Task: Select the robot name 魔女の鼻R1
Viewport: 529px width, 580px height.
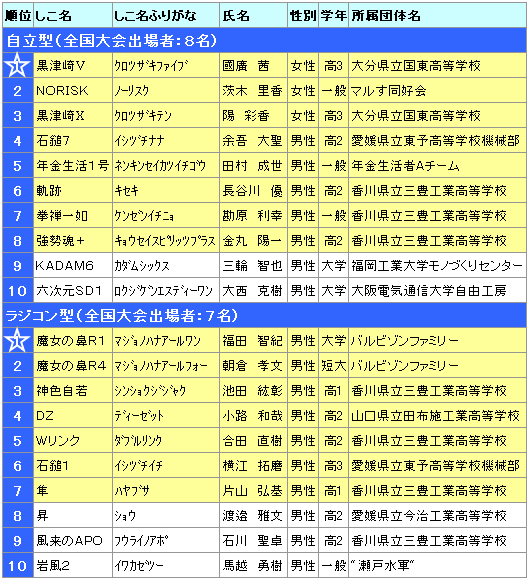Action: tap(71, 340)
